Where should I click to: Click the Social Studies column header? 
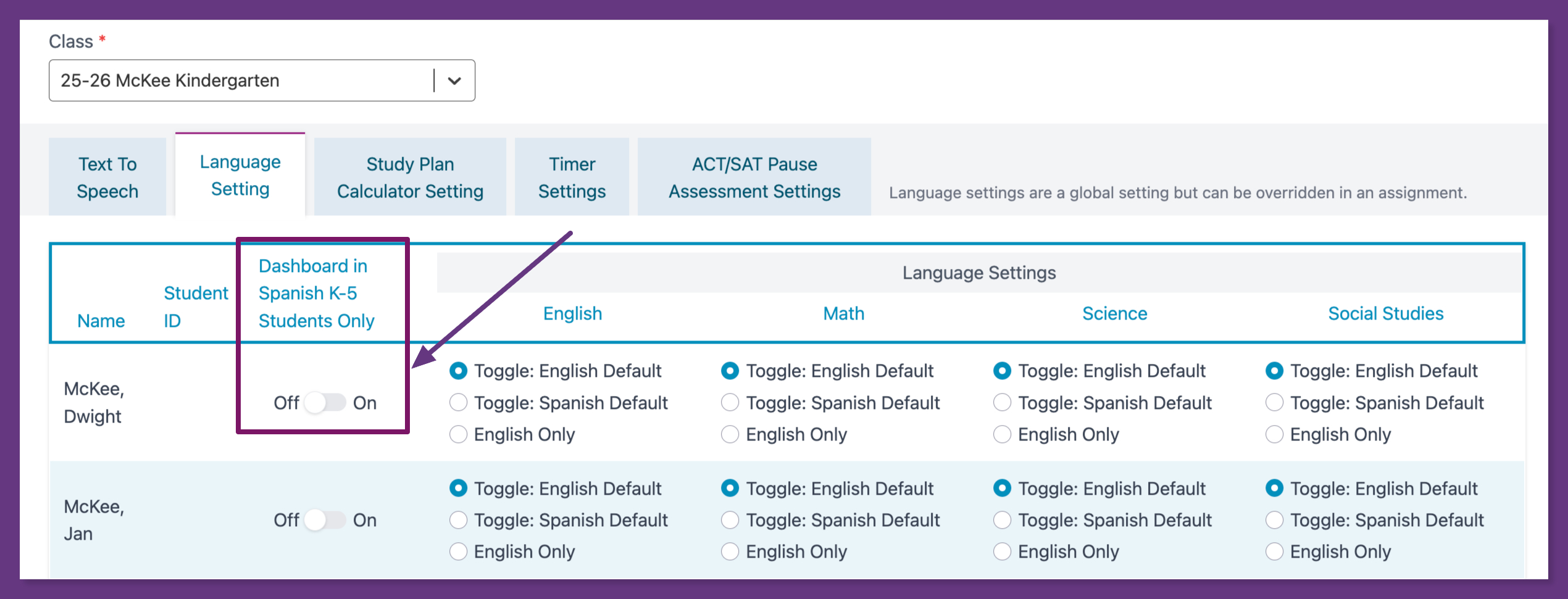coord(1385,313)
